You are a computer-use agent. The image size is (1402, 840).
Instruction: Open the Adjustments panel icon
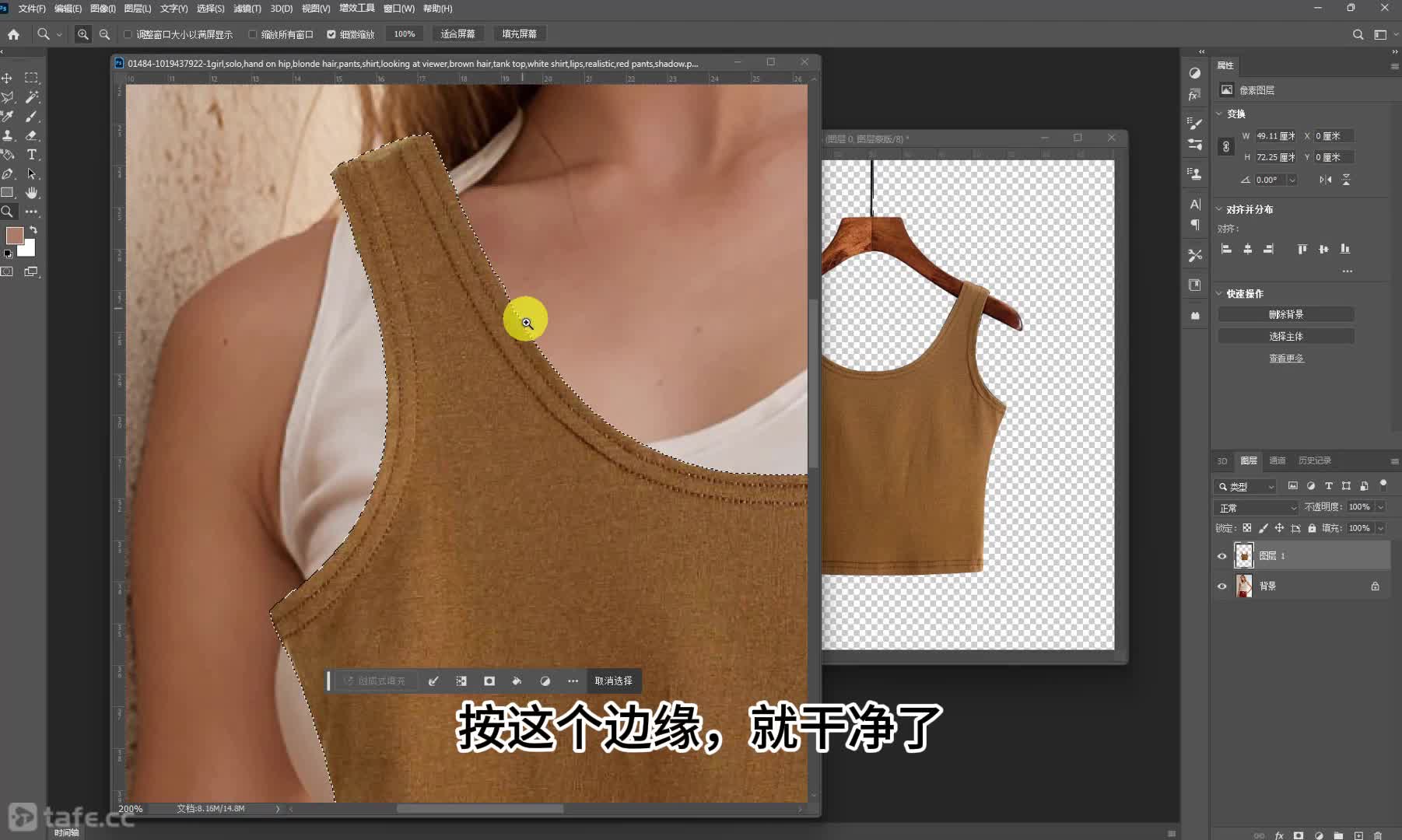pos(1194,73)
